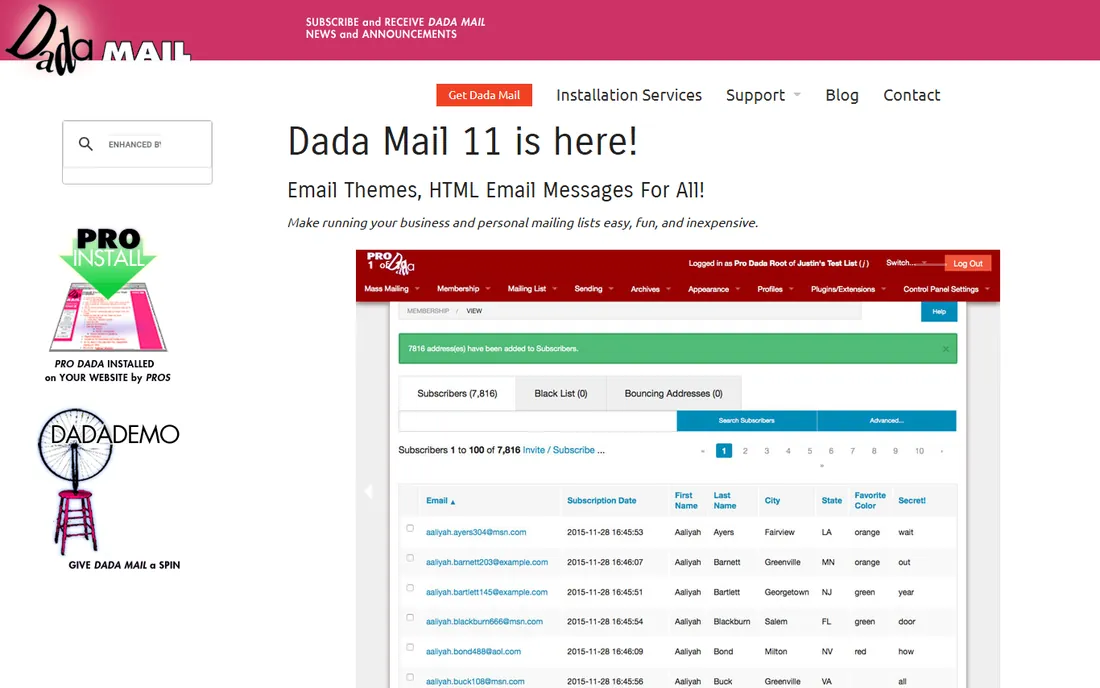Open the Archives dropdown
The width and height of the screenshot is (1100, 688).
pyautogui.click(x=650, y=289)
